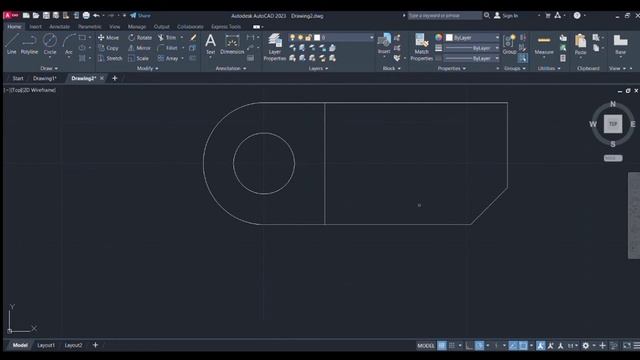
Task: Add a new layout with plus button
Action: click(95, 345)
